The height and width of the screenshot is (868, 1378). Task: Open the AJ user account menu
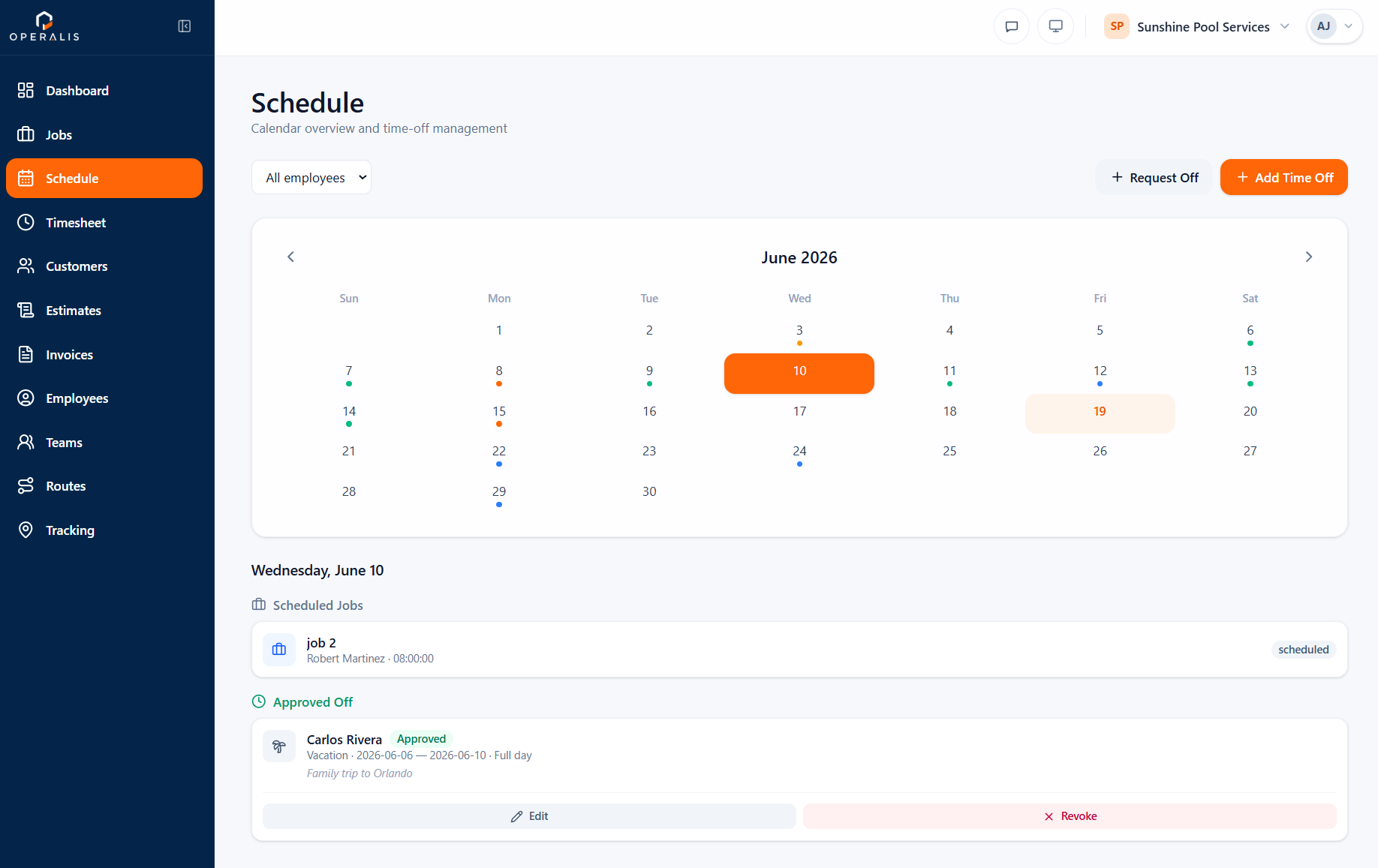coord(1334,26)
